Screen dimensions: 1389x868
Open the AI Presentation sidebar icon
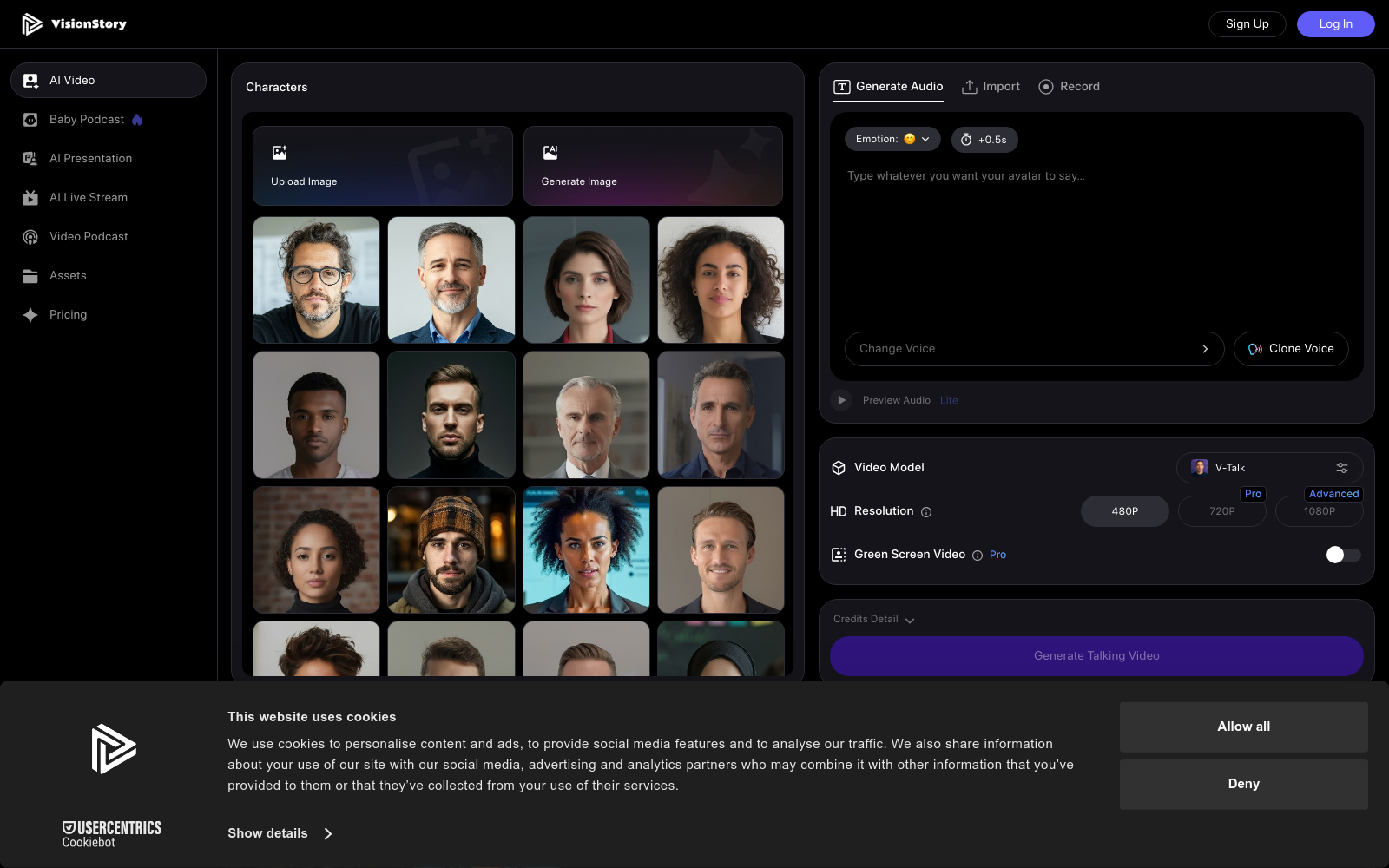pyautogui.click(x=30, y=159)
